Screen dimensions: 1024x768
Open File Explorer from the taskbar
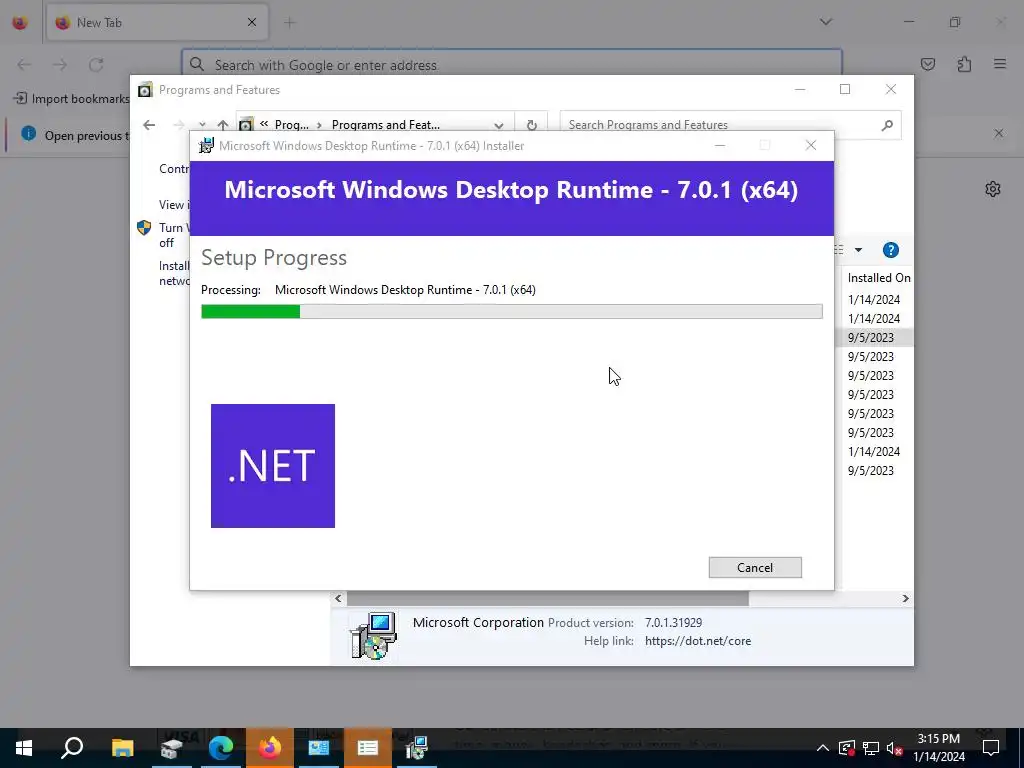(122, 748)
